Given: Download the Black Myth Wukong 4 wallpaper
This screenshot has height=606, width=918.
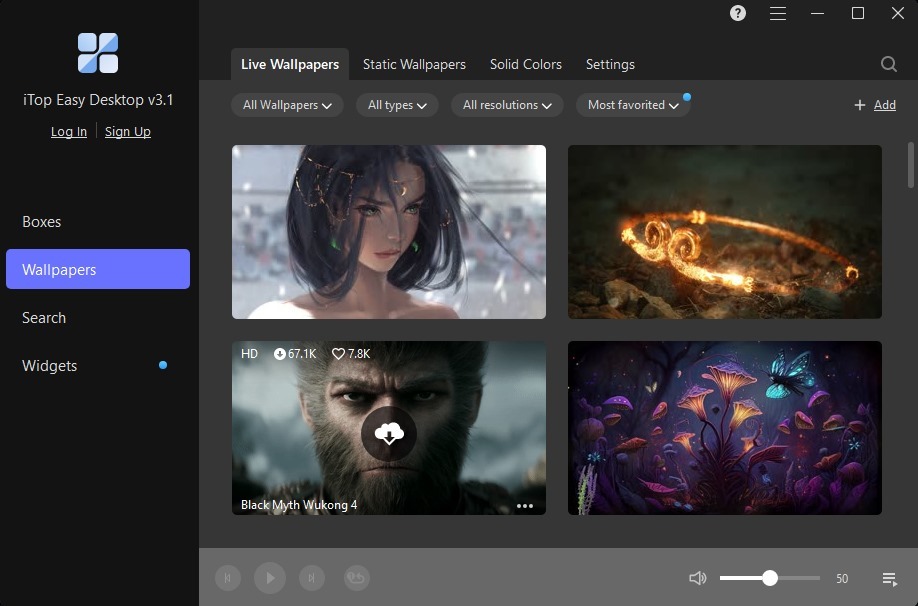Looking at the screenshot, I should click(x=388, y=433).
